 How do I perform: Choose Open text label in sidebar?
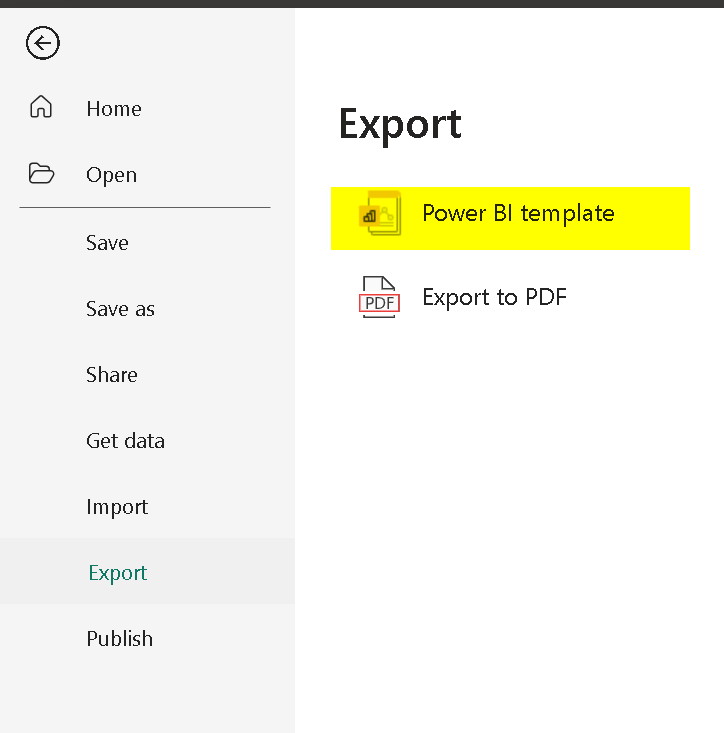tap(111, 175)
